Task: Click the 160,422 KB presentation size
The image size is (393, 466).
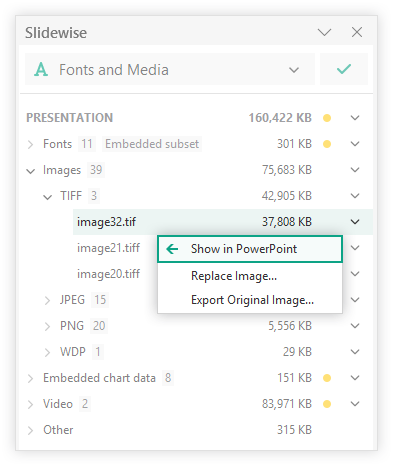Action: coord(280,118)
